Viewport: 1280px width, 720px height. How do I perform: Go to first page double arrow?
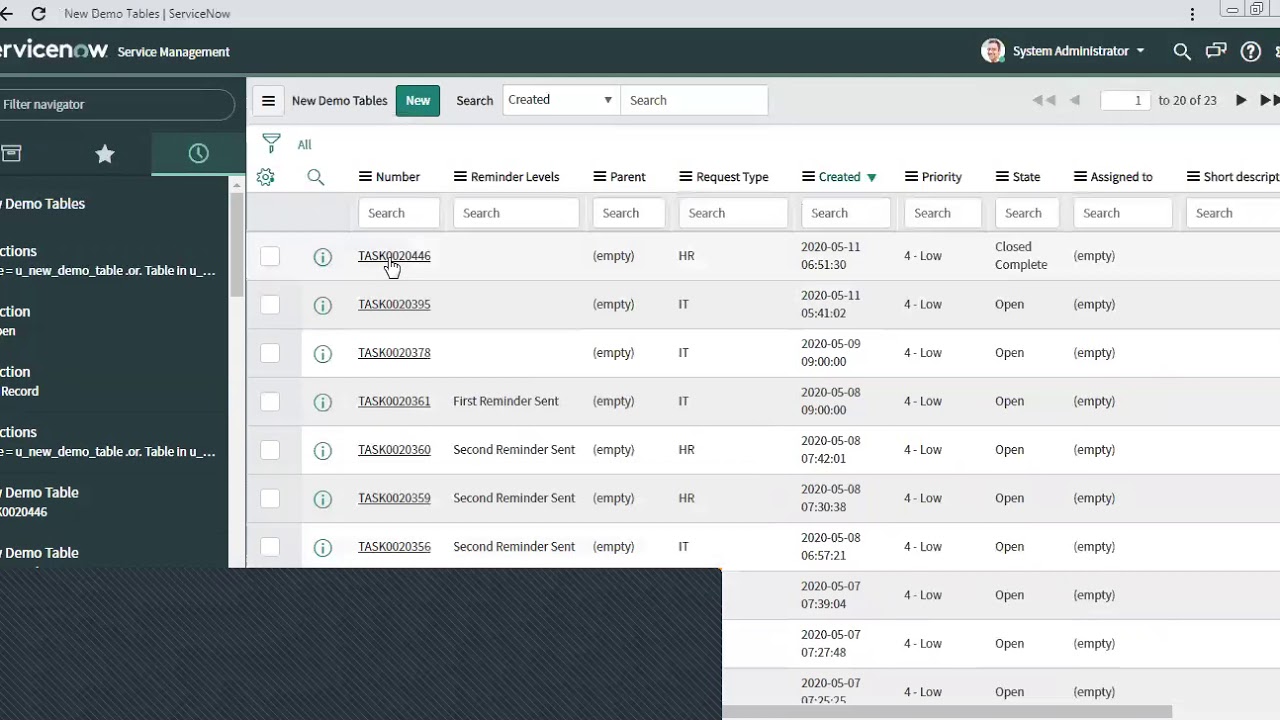[1044, 100]
